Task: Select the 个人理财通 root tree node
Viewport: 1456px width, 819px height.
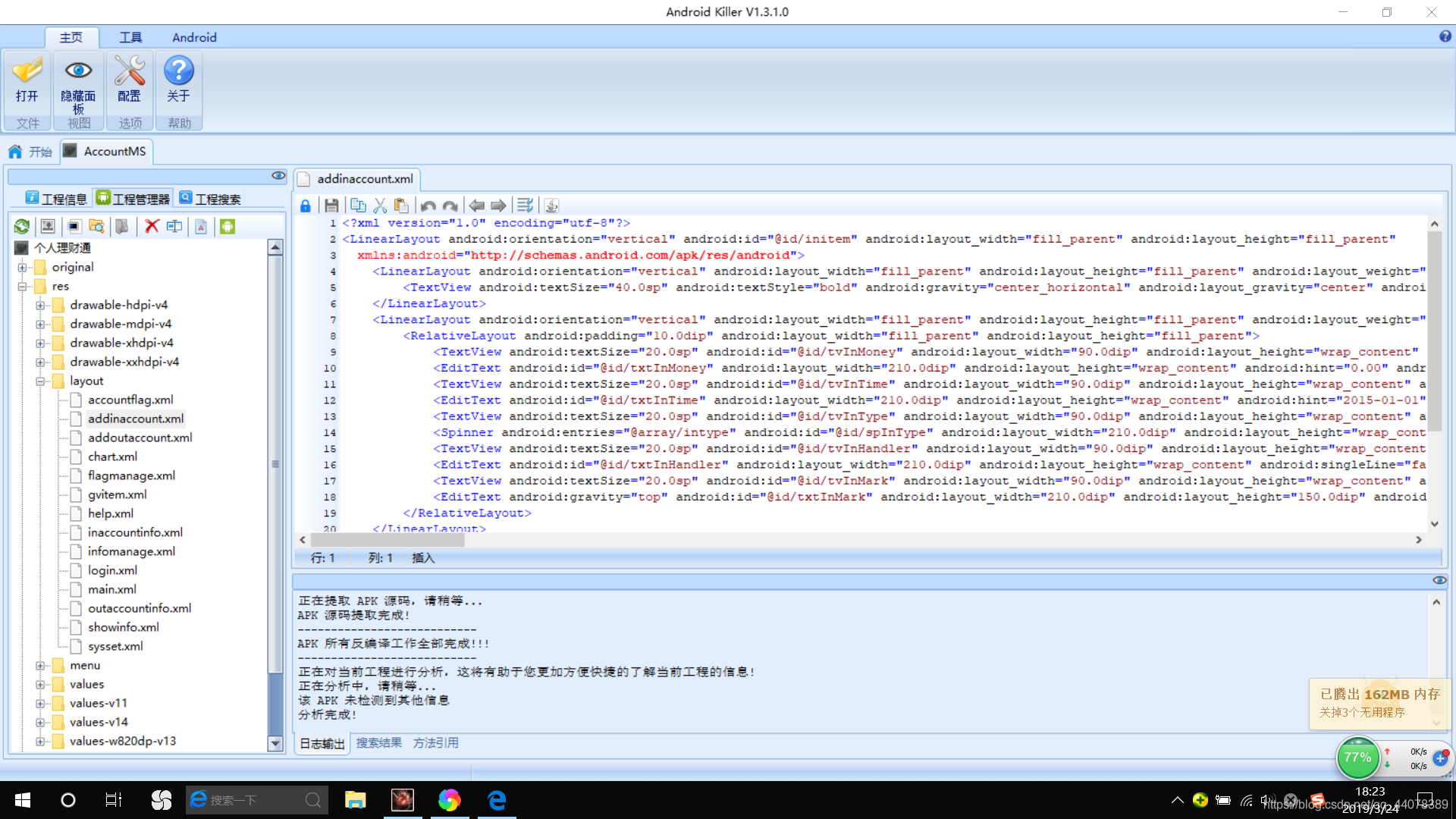Action: point(62,248)
